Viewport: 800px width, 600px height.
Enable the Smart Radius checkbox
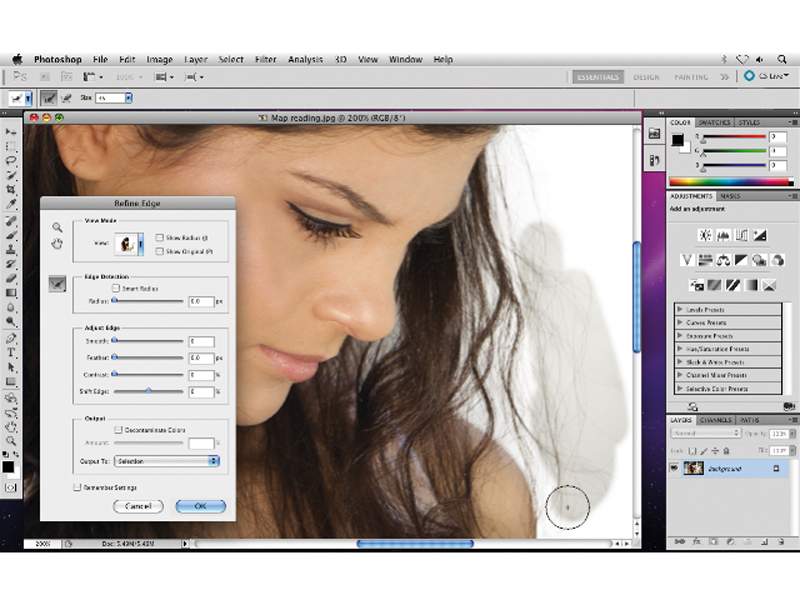(x=117, y=287)
